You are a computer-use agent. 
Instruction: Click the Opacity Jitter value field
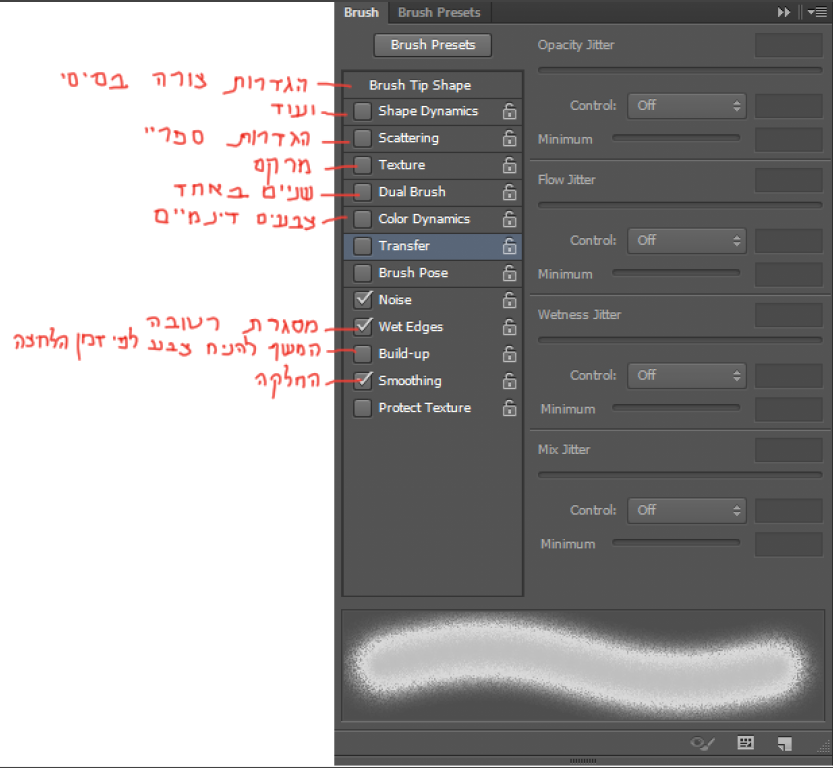788,45
